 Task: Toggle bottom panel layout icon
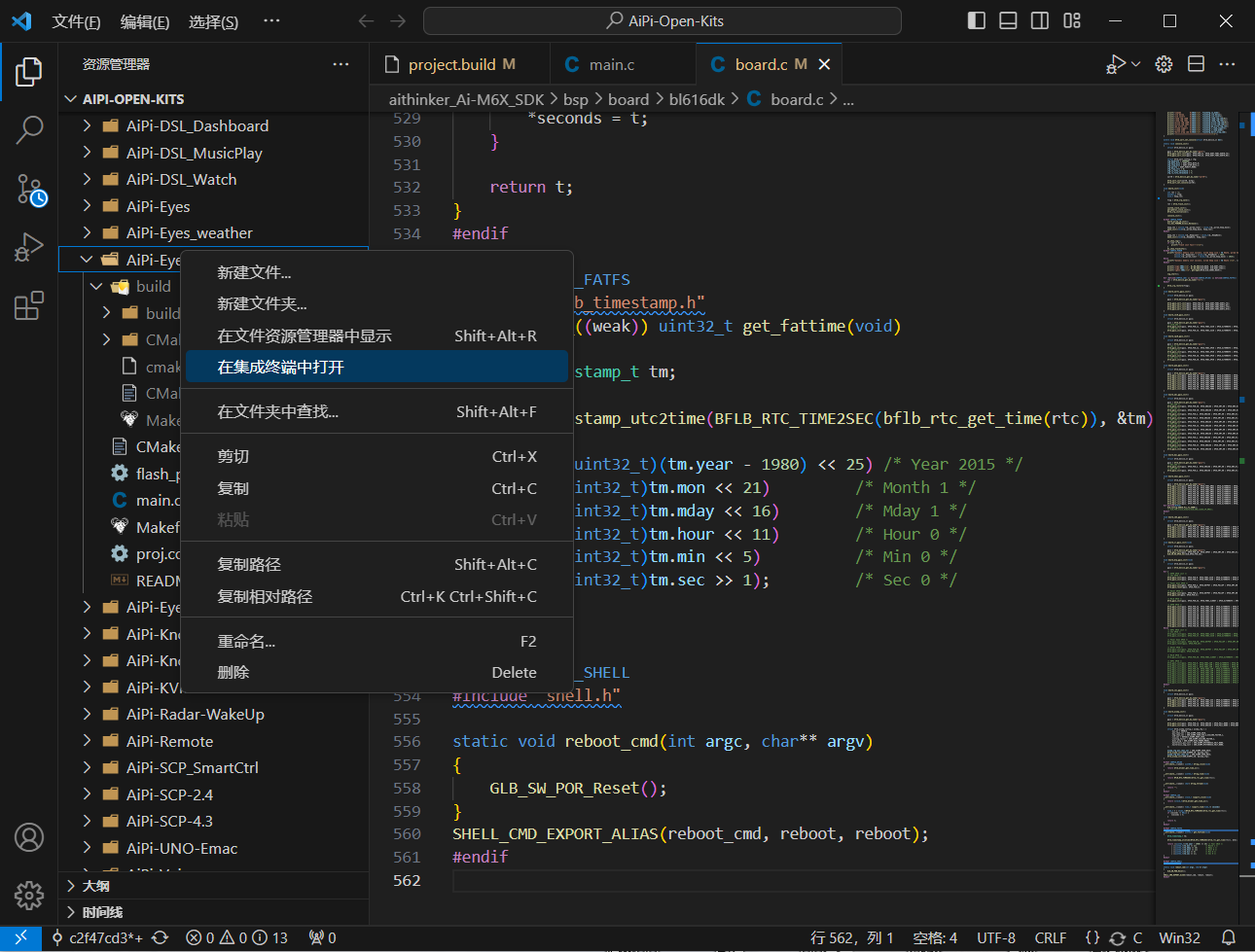1008,20
